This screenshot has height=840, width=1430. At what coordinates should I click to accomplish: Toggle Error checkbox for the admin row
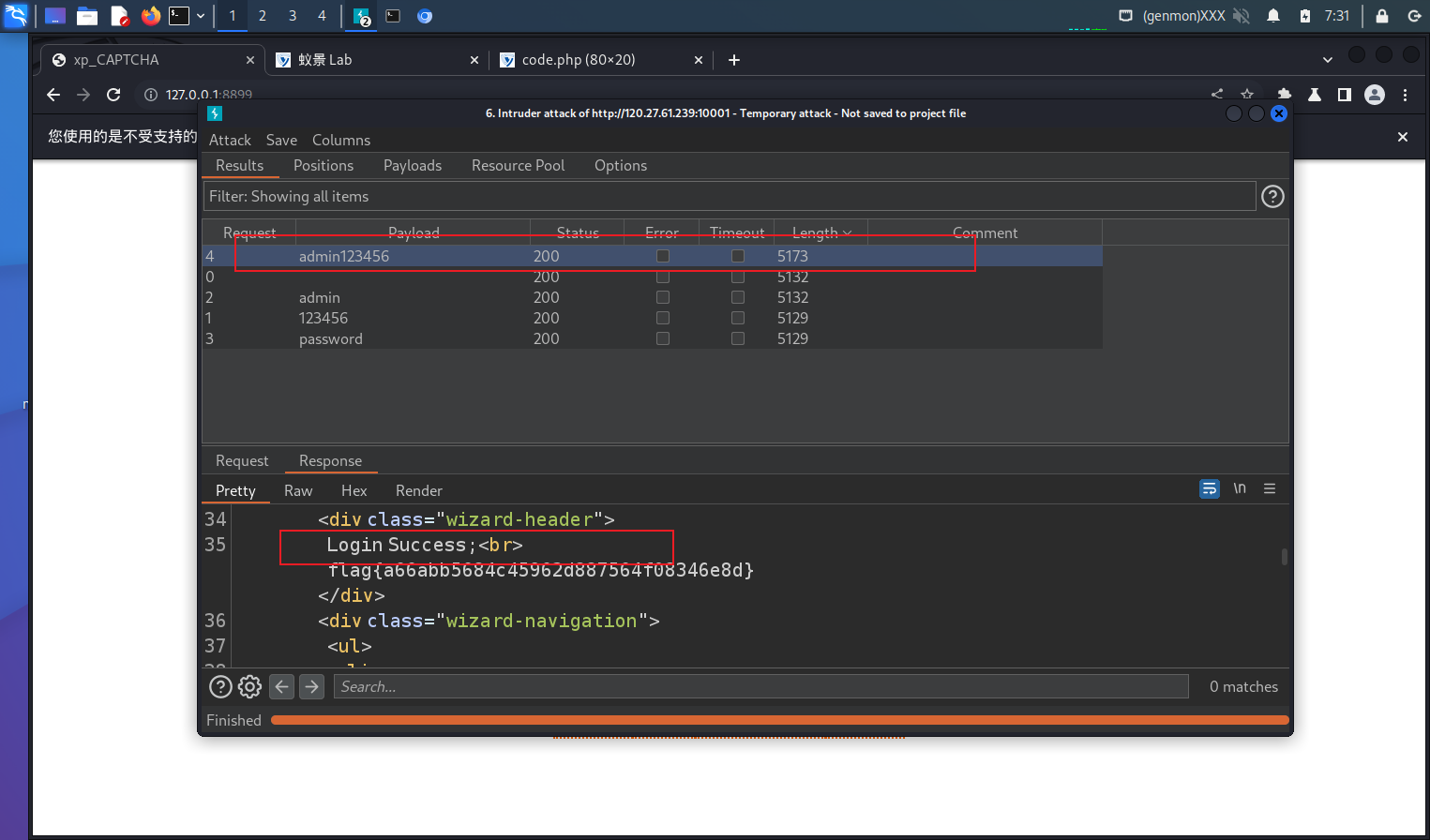(x=663, y=297)
